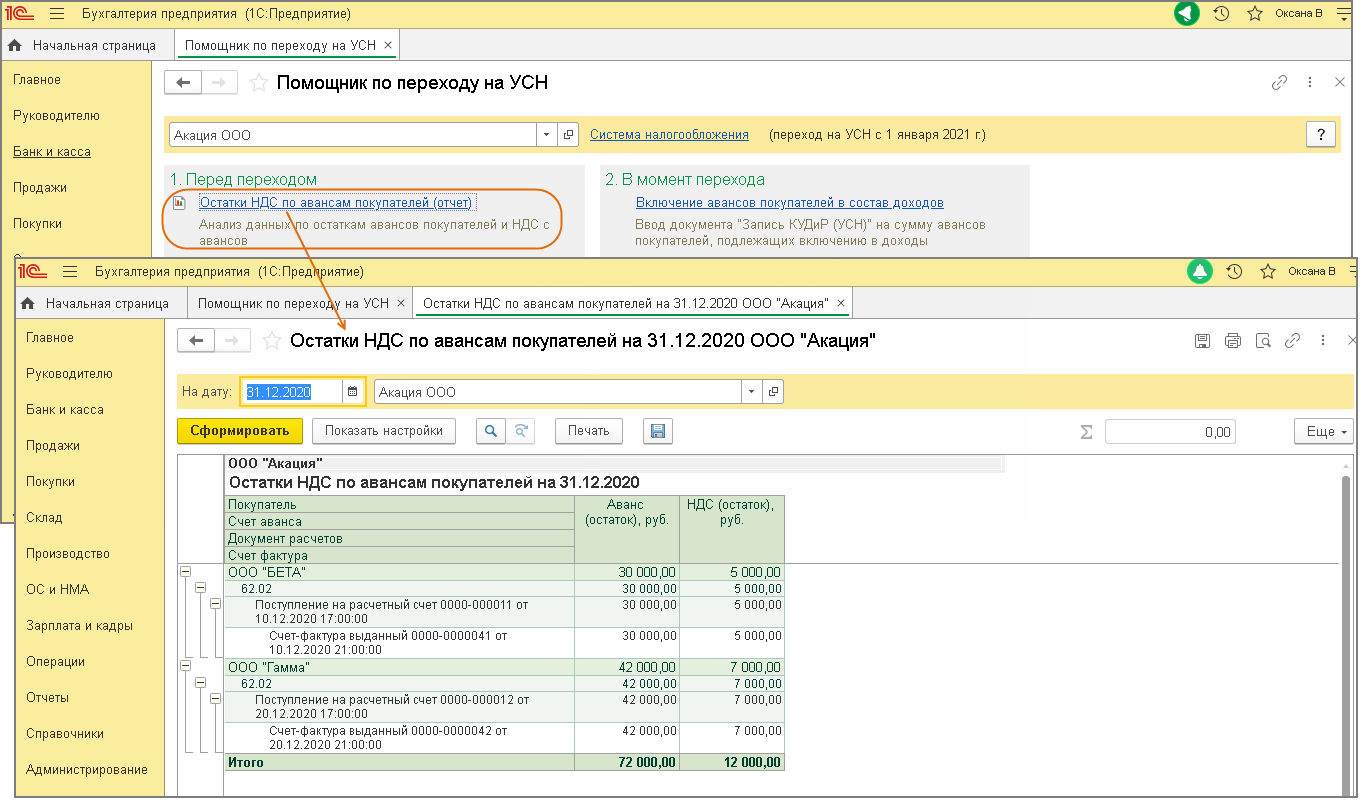Copy link to report with chain icon

[1293, 341]
